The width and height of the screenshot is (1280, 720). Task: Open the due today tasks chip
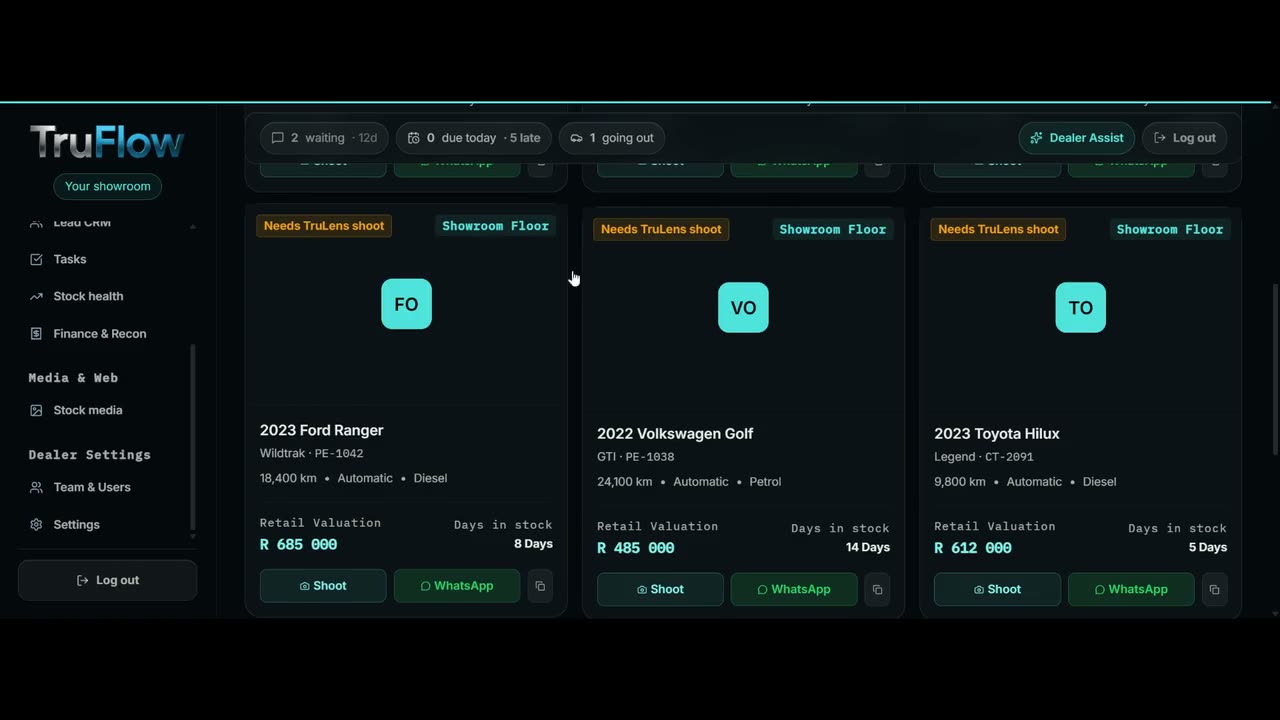473,138
